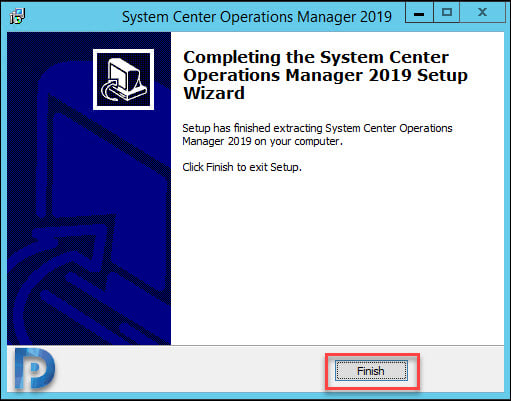The width and height of the screenshot is (511, 401).
Task: Click the "Setup has finished extracting" text line
Action: [317, 128]
